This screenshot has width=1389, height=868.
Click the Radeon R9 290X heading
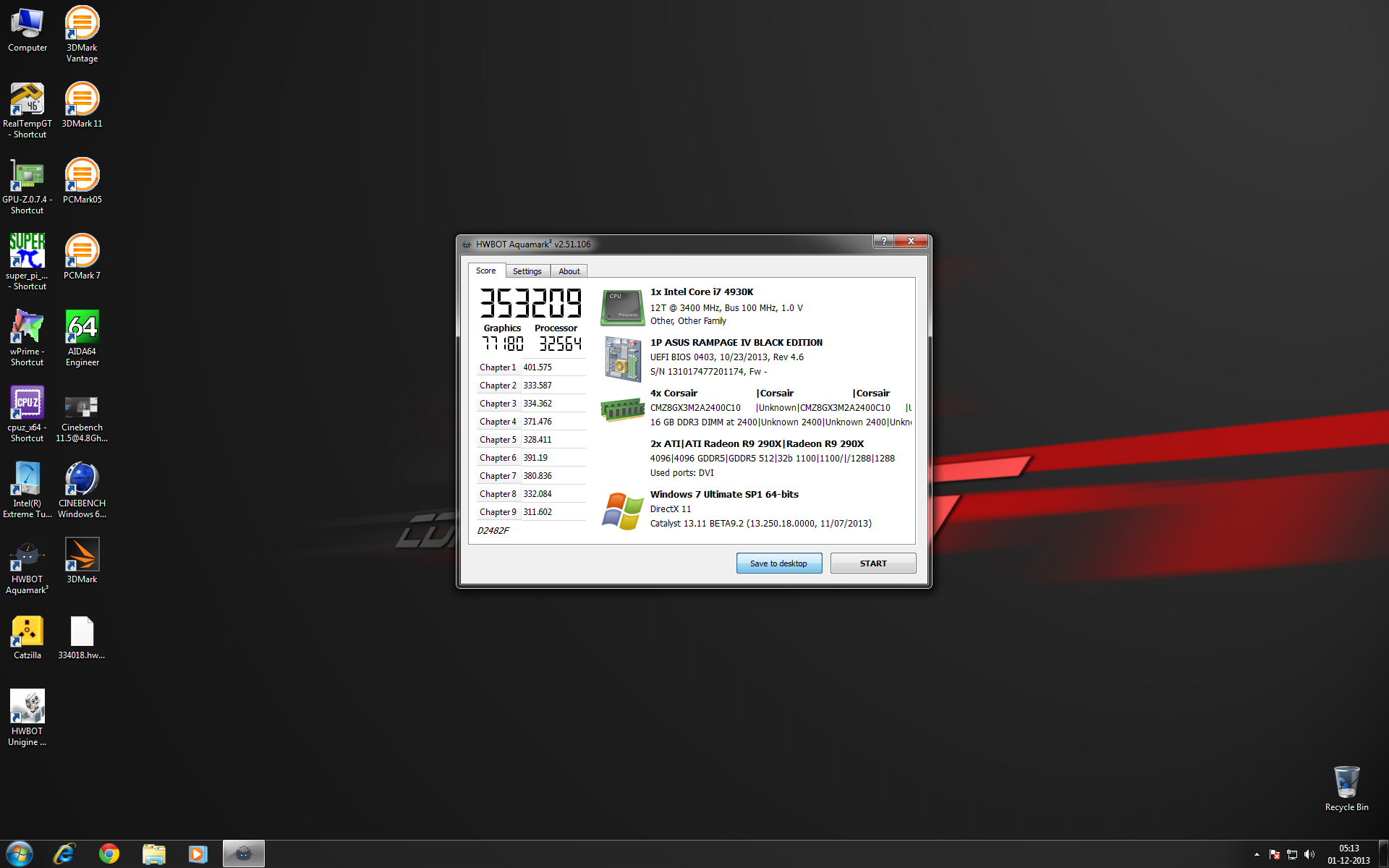click(757, 444)
